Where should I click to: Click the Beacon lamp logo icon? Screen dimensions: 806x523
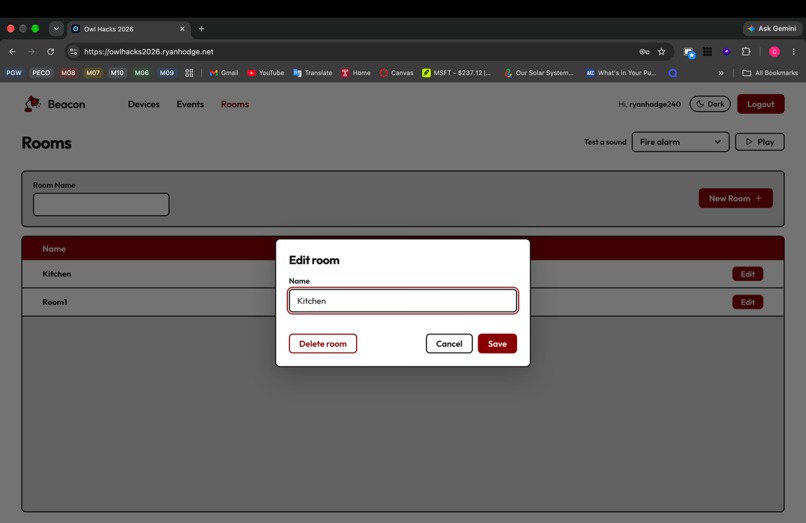click(x=32, y=104)
